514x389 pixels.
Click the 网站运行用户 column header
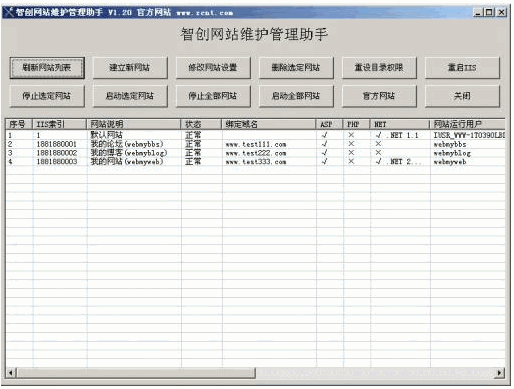pyautogui.click(x=467, y=124)
